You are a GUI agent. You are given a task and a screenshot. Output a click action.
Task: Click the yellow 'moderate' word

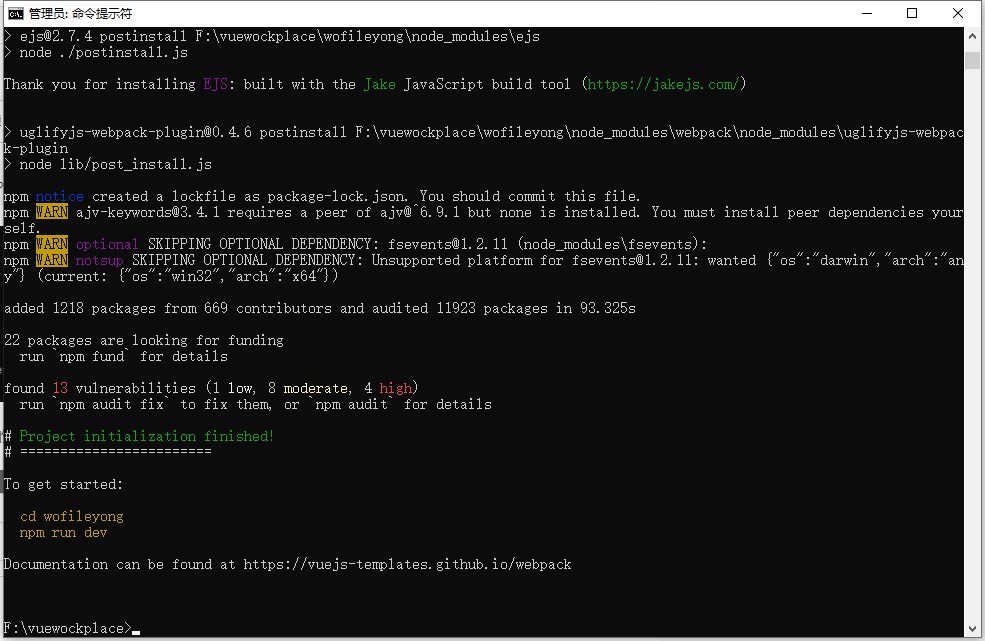pos(315,388)
